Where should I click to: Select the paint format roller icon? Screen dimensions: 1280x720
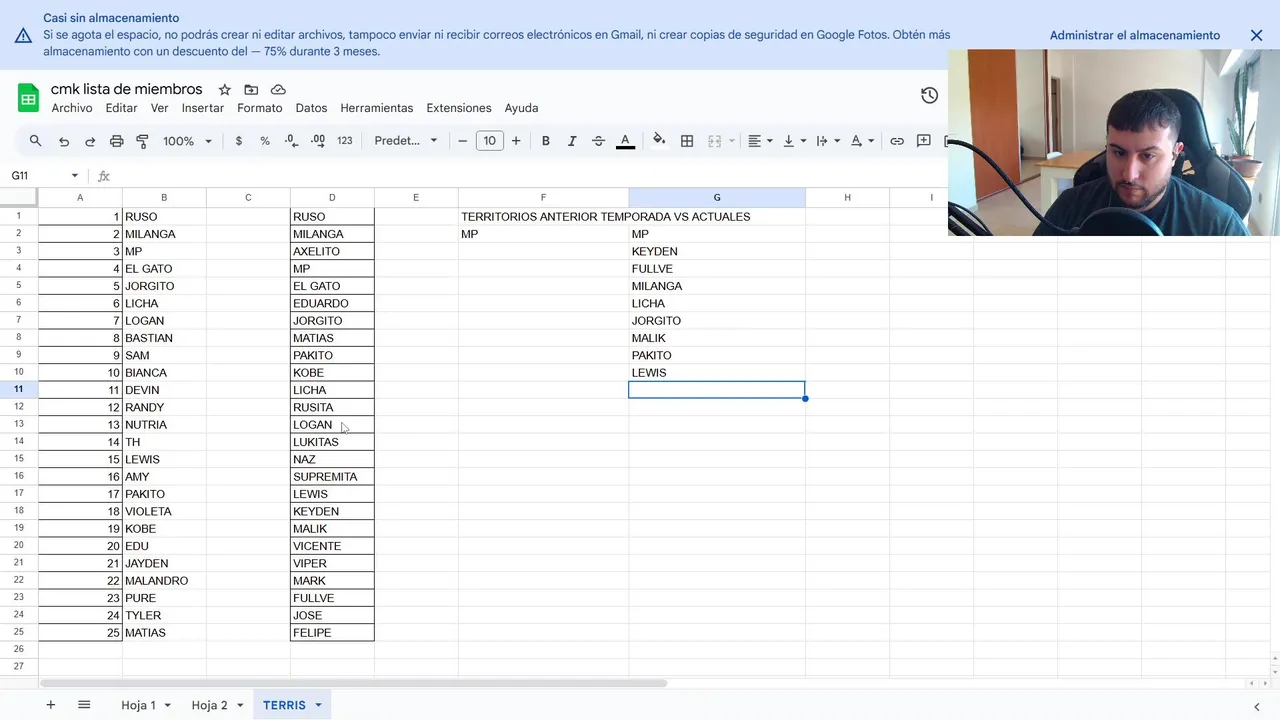coord(142,141)
